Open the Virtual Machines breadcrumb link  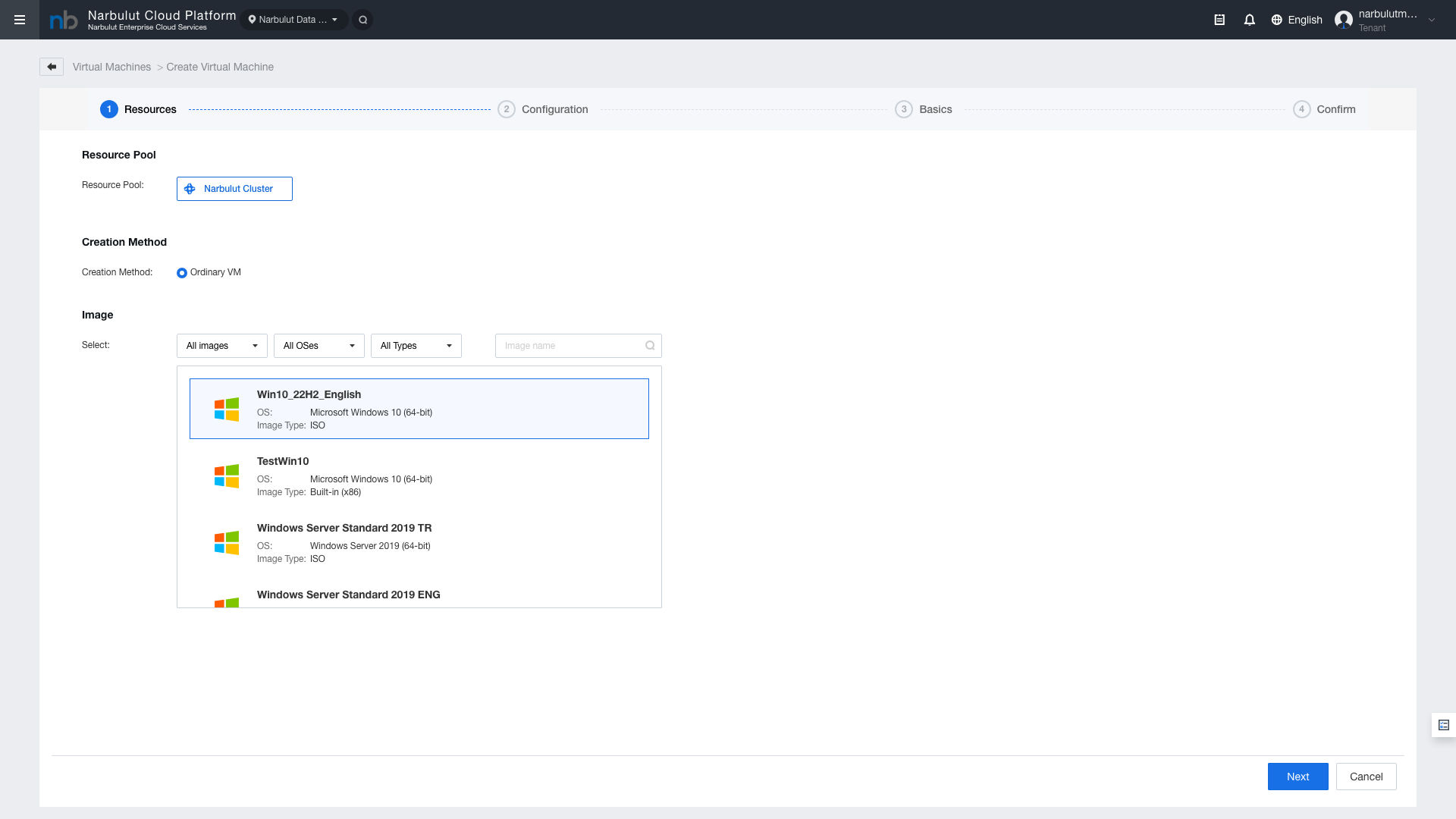pyautogui.click(x=111, y=67)
